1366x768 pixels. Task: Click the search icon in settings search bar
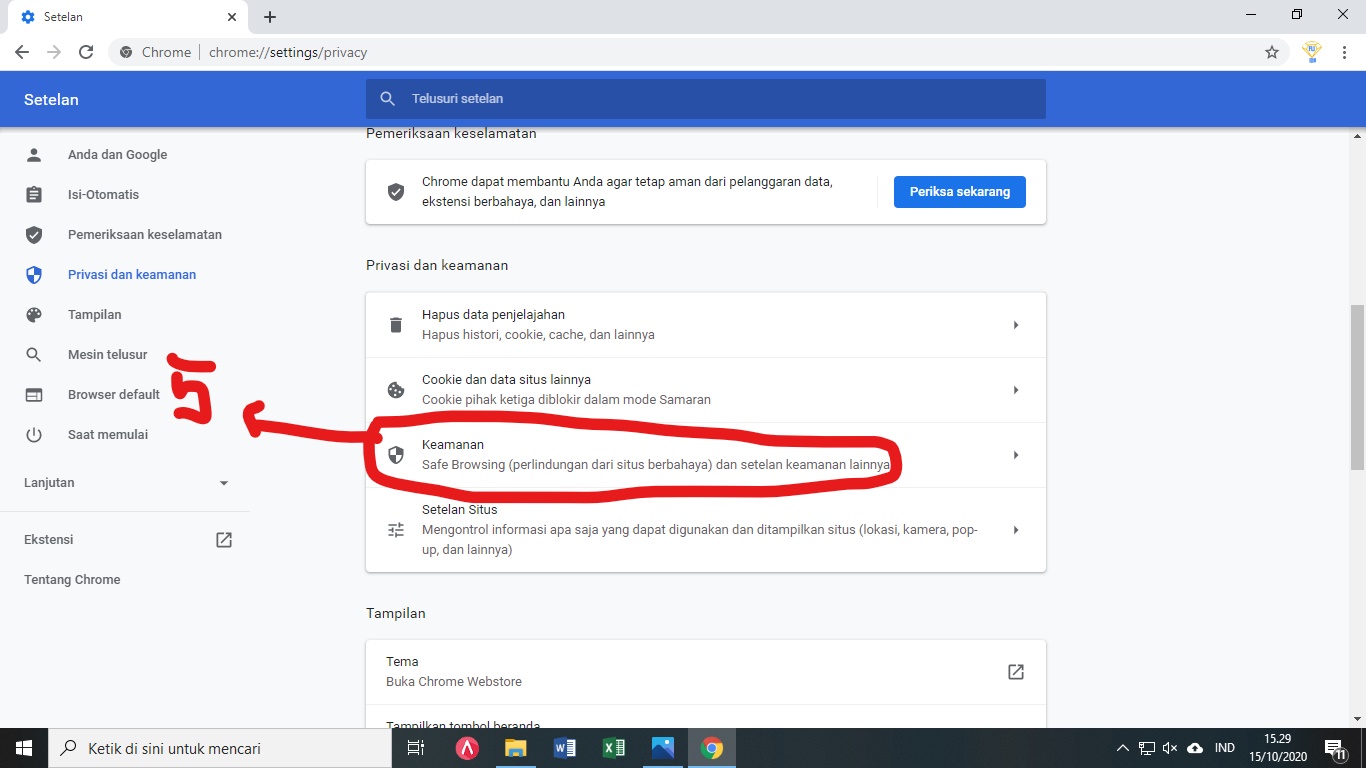[388, 99]
